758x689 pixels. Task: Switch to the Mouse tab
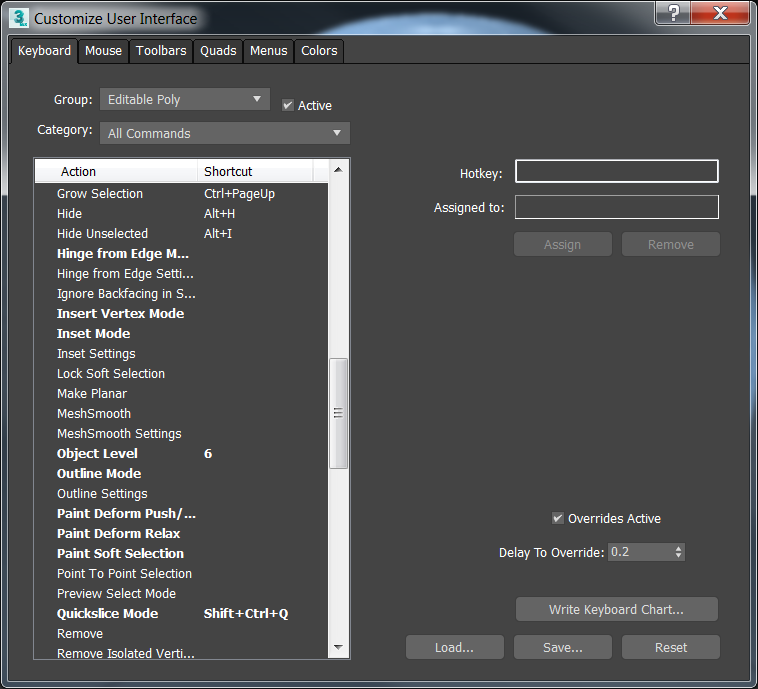[x=103, y=51]
